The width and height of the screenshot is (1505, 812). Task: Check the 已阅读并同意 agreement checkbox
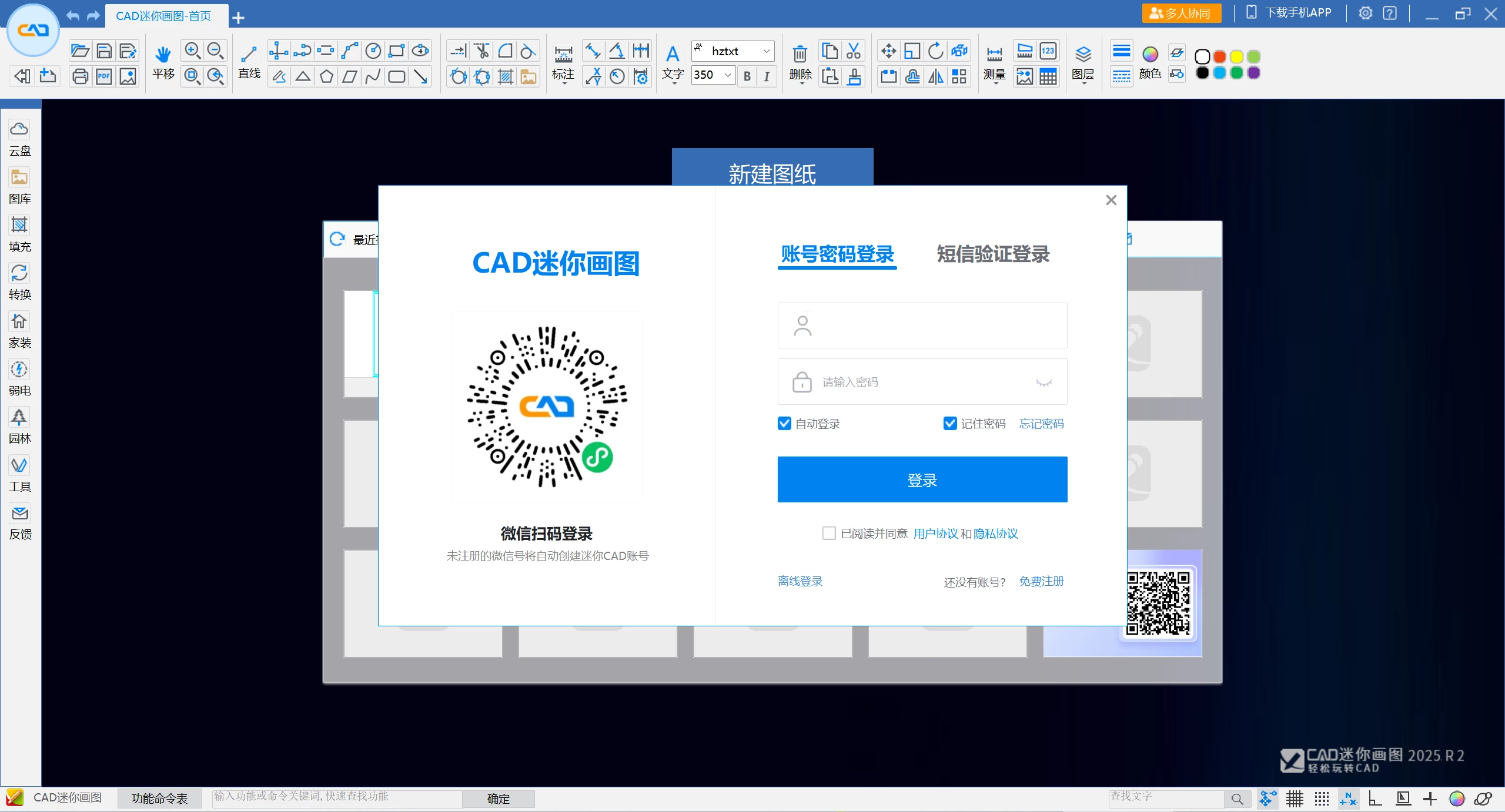coord(829,533)
